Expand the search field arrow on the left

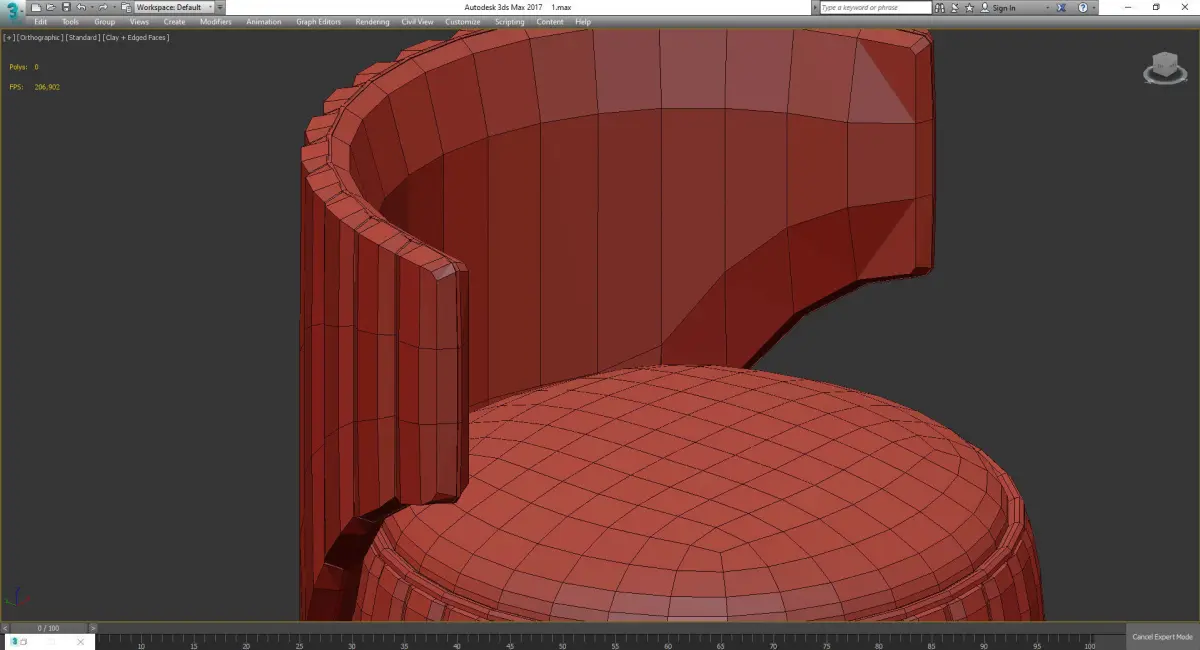pyautogui.click(x=815, y=7)
